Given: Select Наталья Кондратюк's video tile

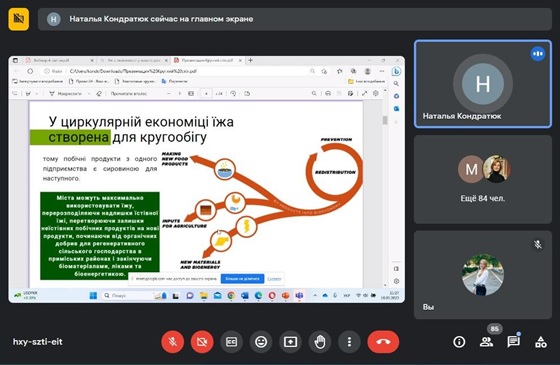Looking at the screenshot, I should pyautogui.click(x=483, y=84).
